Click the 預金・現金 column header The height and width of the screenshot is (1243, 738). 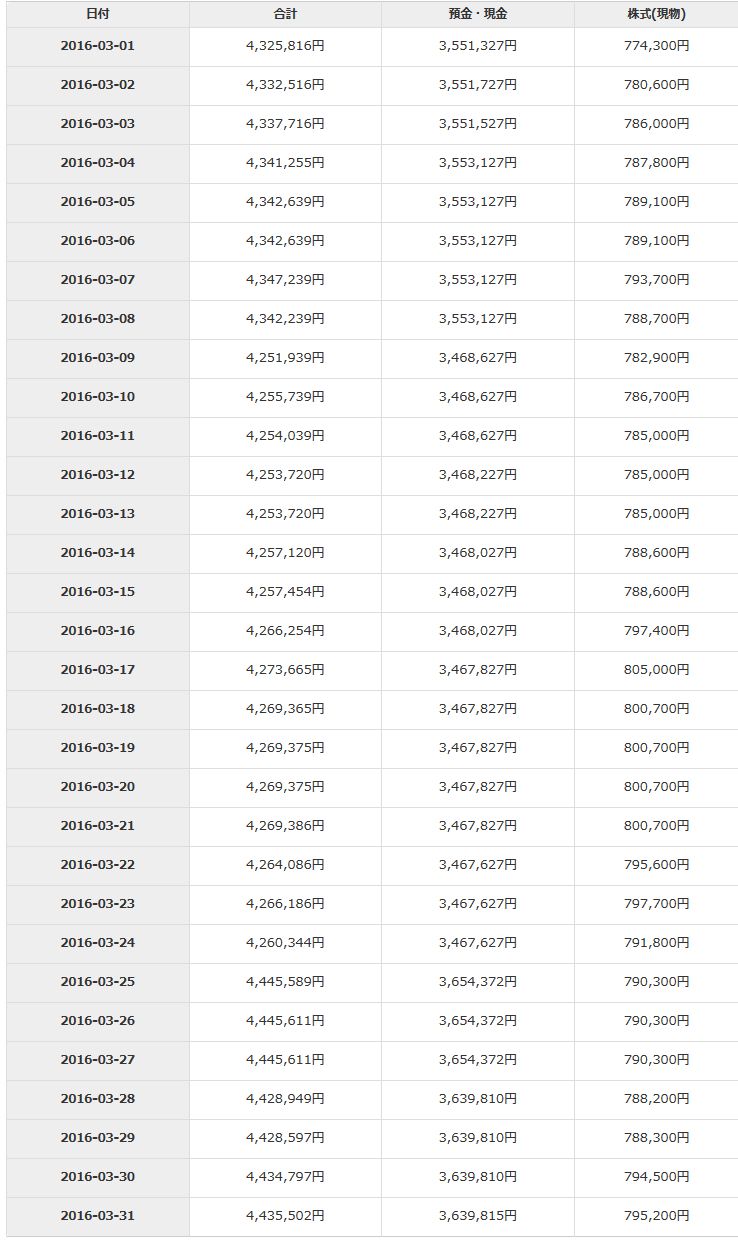point(477,14)
